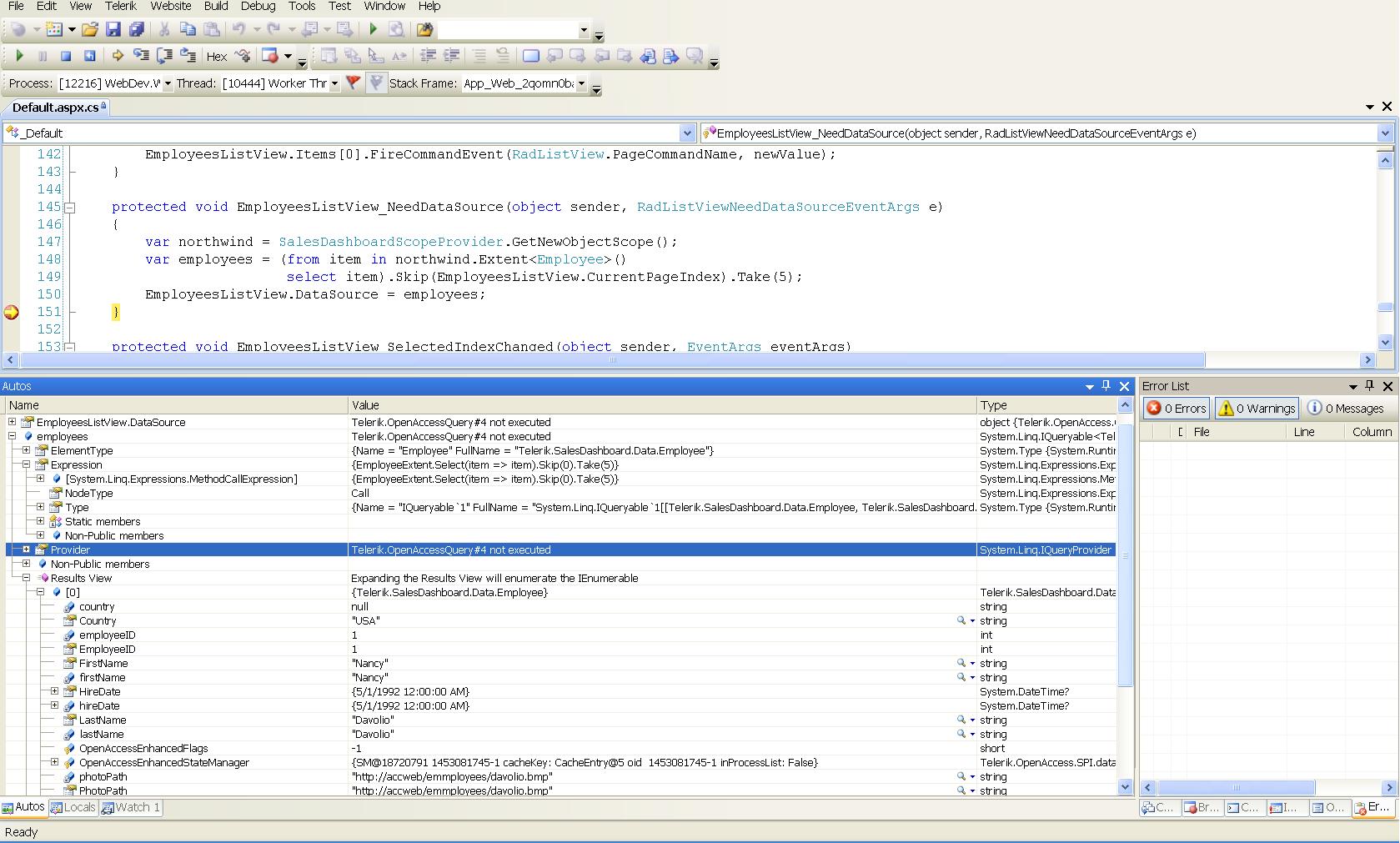Click the editor horizontal scrollbar

click(x=613, y=360)
